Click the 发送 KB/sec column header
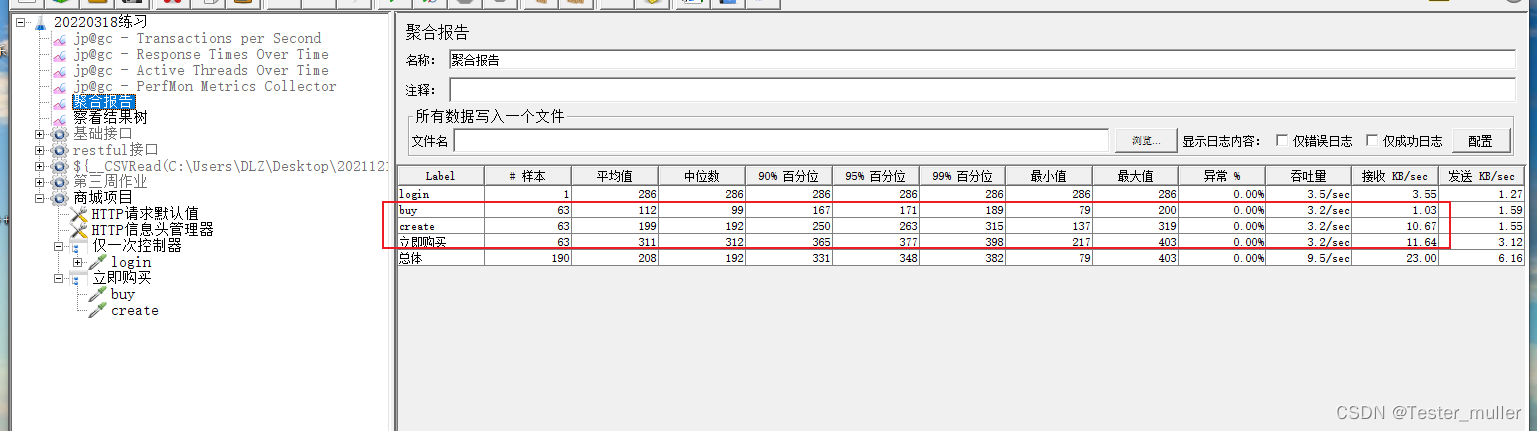The height and width of the screenshot is (431, 1537). 1482,176
